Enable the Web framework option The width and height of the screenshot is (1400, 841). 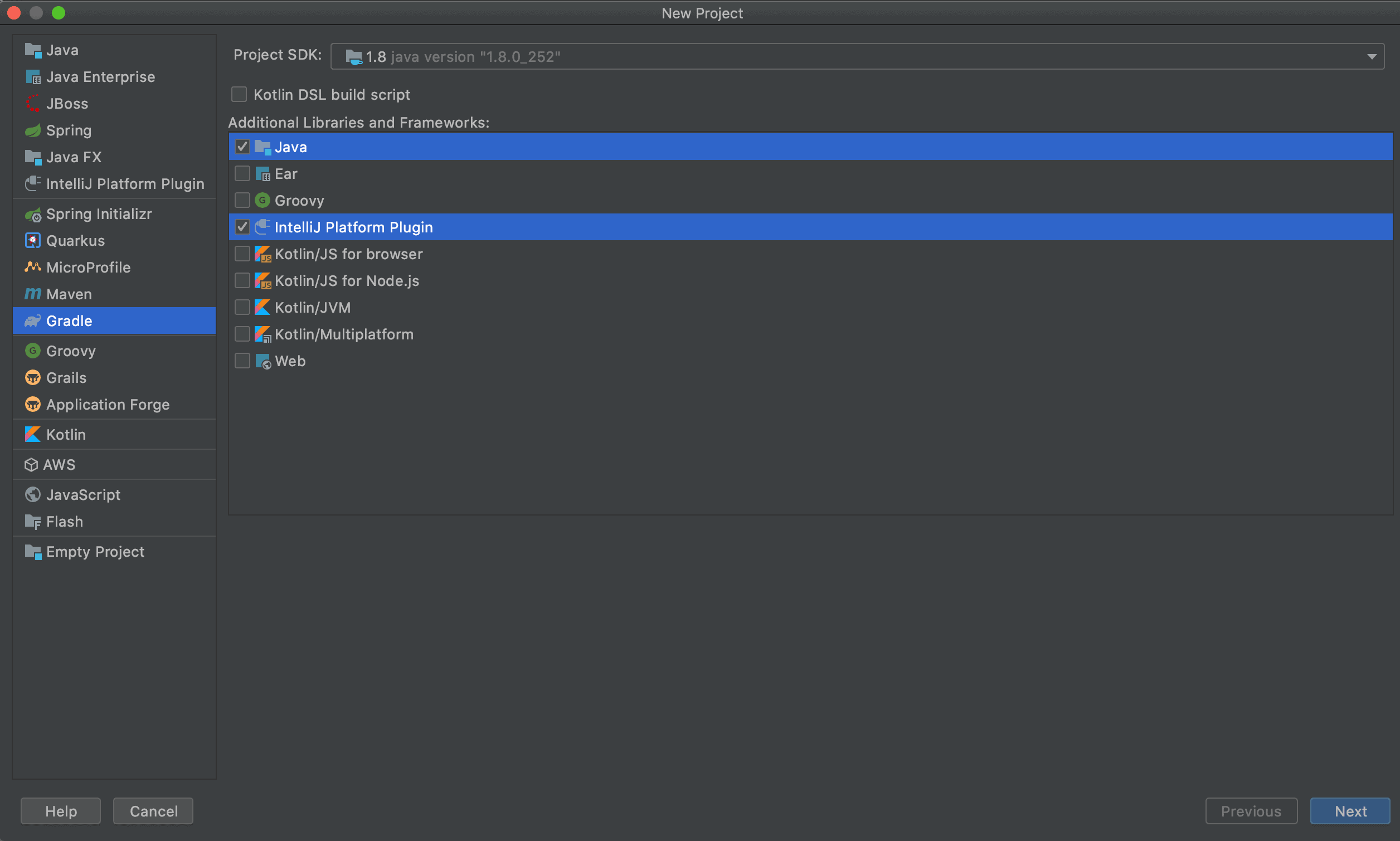coord(242,361)
